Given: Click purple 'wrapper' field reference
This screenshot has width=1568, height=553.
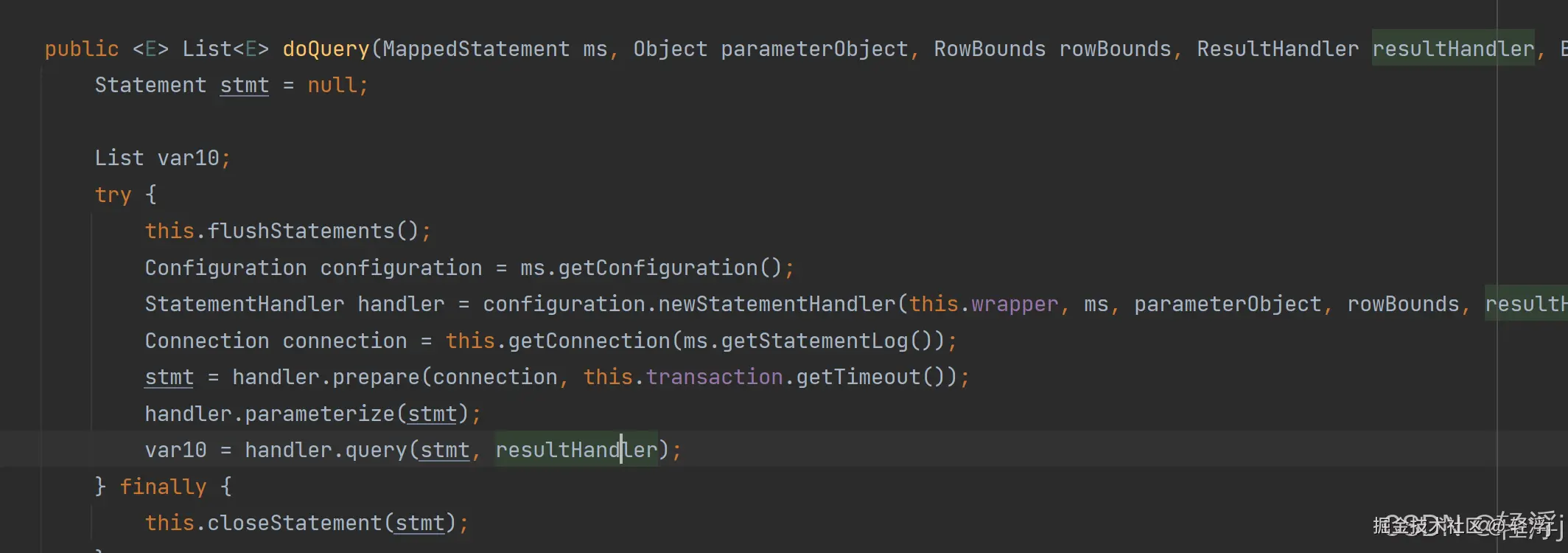Looking at the screenshot, I should 1015,304.
